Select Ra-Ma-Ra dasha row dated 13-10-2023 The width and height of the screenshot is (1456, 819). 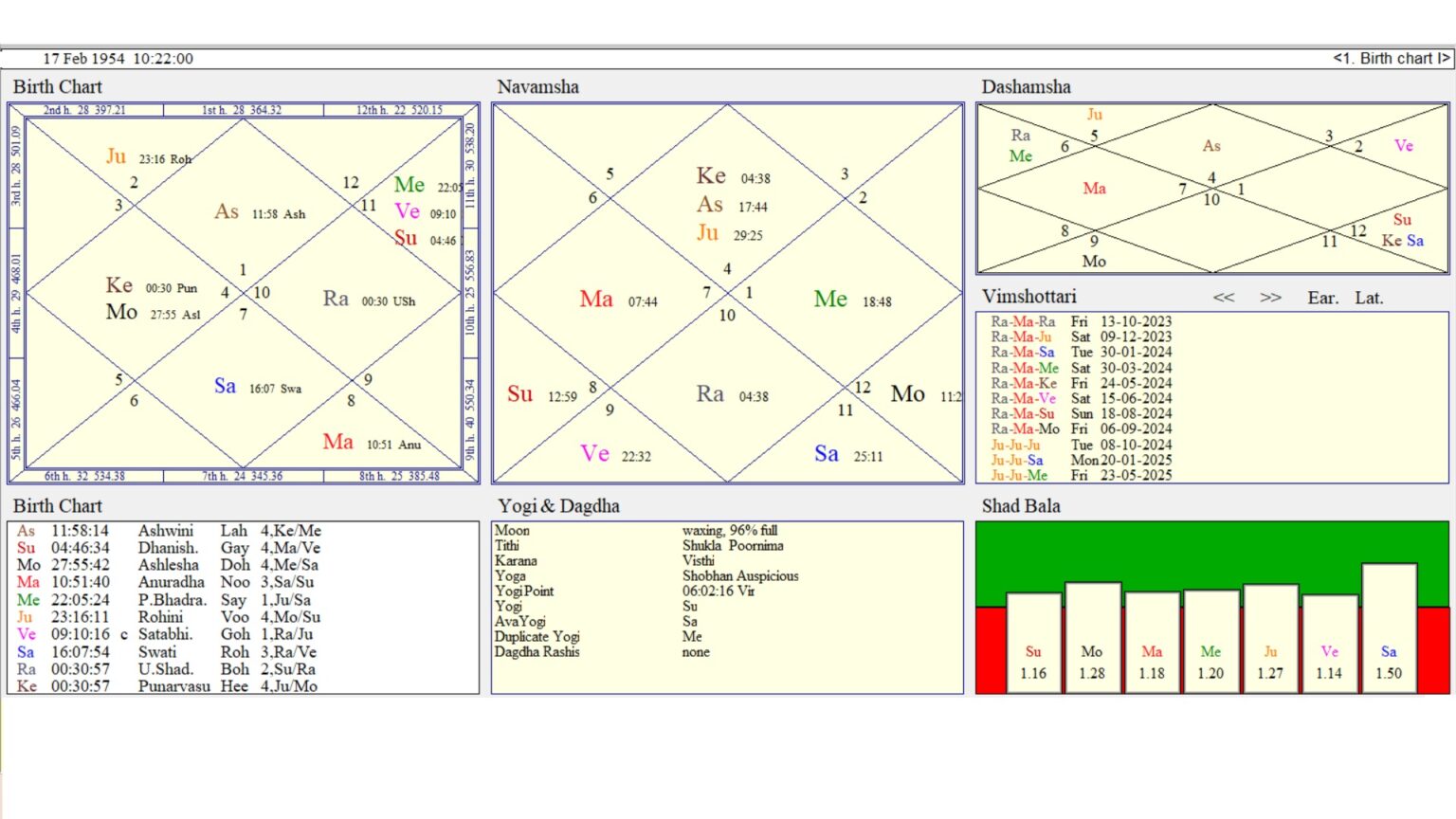pos(1081,321)
